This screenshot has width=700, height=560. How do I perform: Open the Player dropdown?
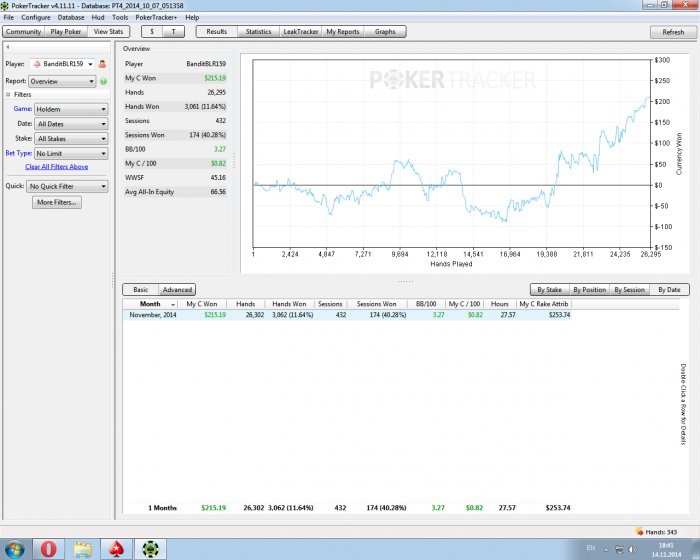62,64
